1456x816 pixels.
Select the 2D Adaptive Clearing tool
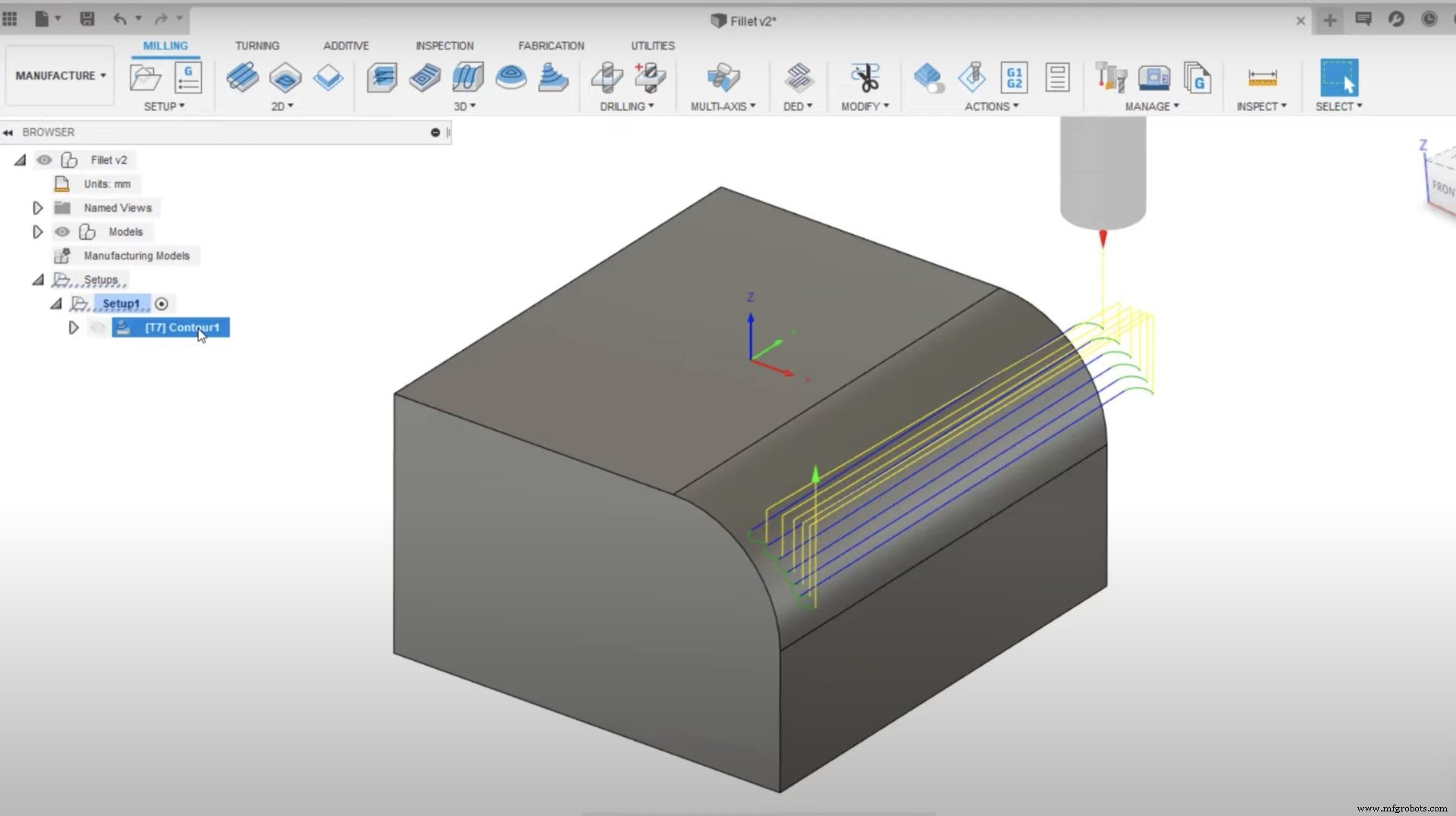coord(243,79)
